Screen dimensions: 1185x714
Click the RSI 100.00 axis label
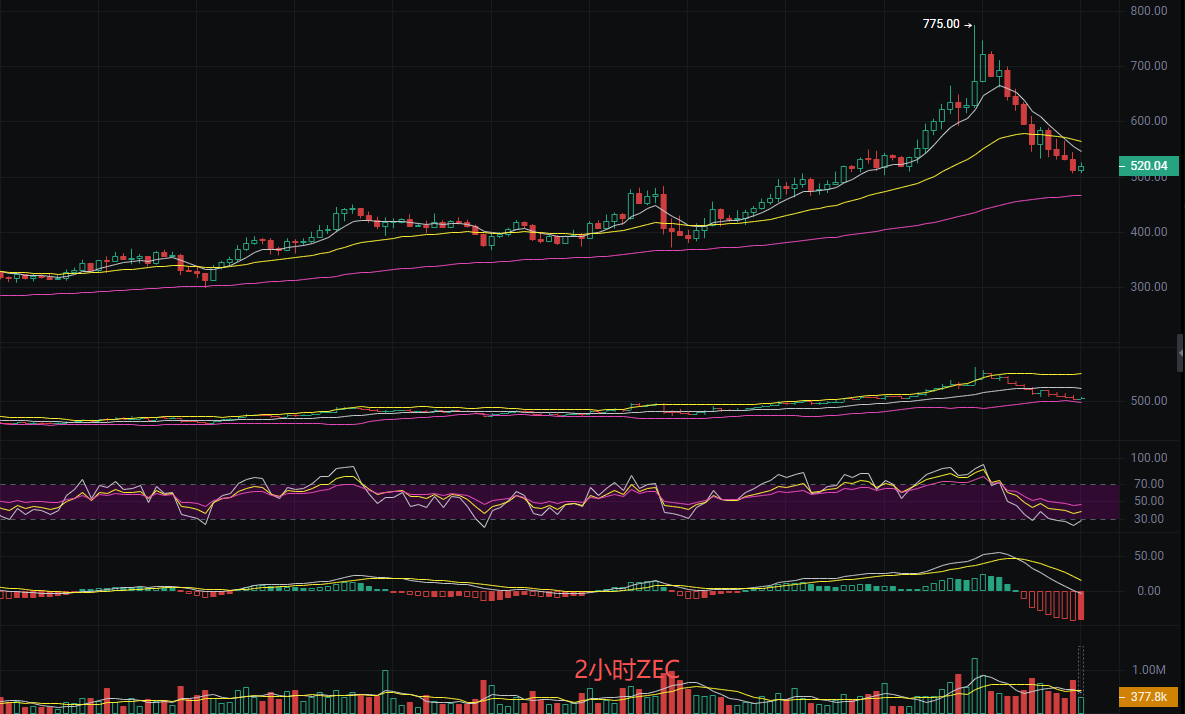1147,458
